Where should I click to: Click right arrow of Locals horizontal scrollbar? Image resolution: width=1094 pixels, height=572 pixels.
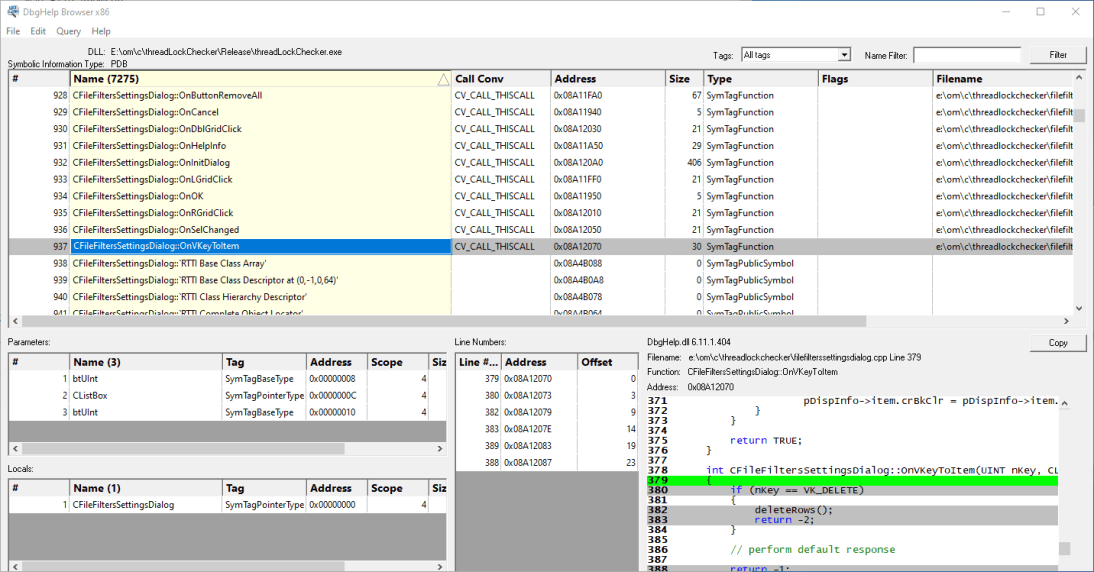point(440,566)
